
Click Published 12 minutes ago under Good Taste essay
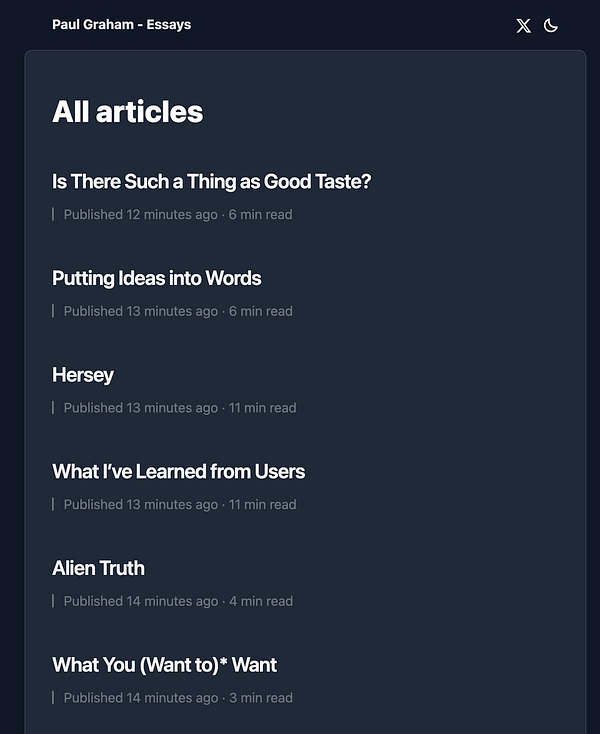coord(140,214)
